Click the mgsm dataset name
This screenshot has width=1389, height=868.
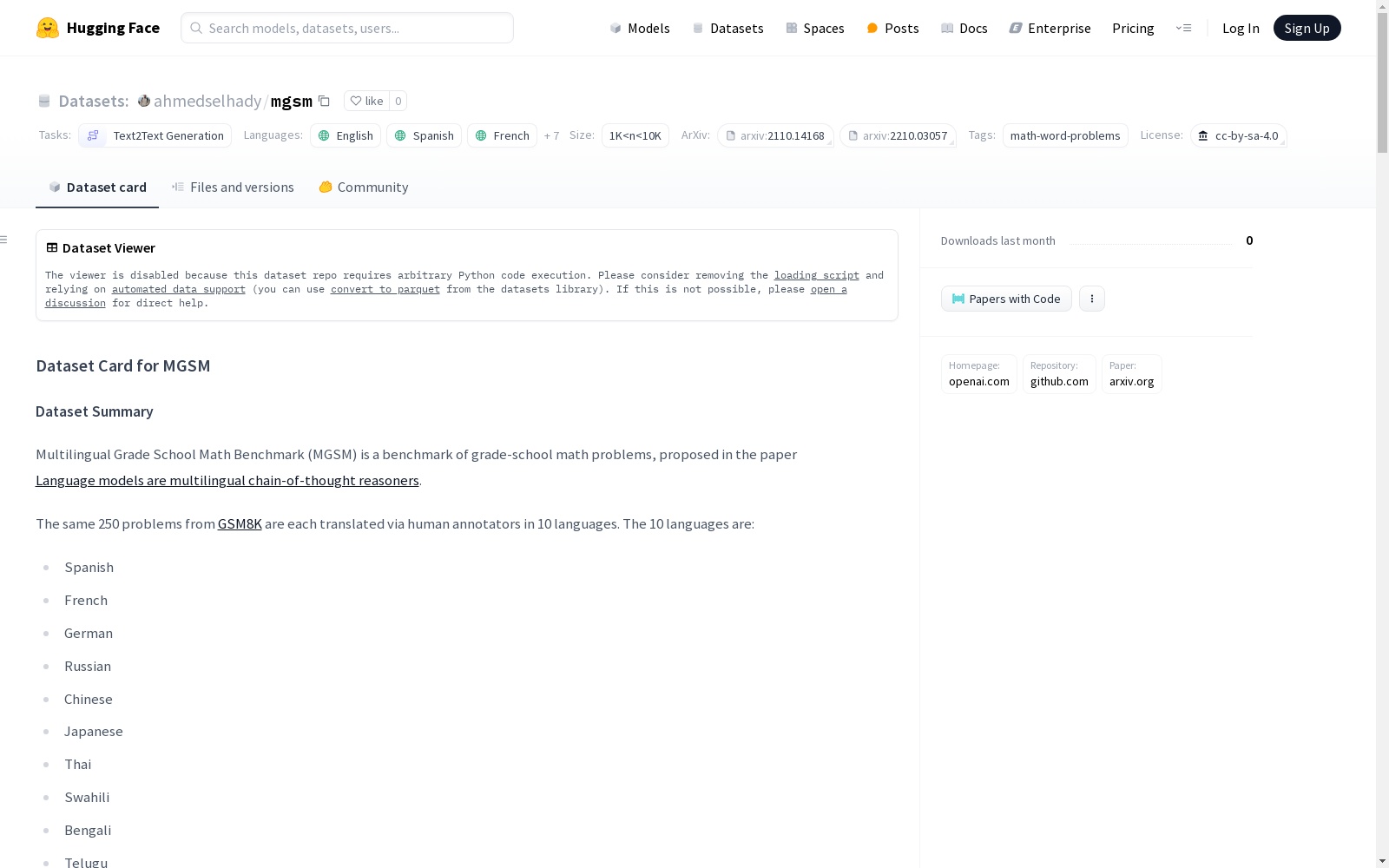point(292,101)
